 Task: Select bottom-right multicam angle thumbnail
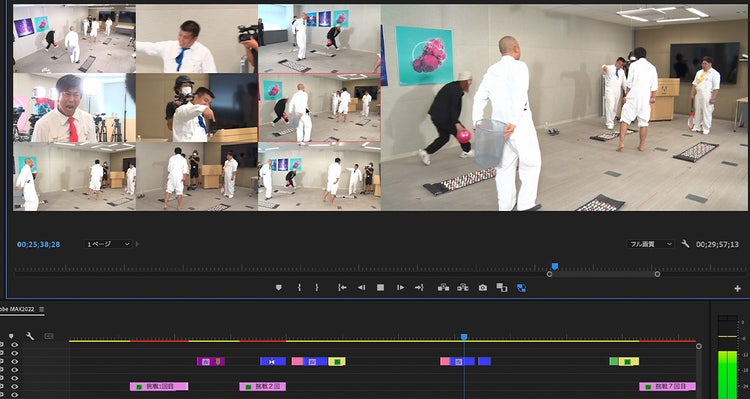click(320, 177)
